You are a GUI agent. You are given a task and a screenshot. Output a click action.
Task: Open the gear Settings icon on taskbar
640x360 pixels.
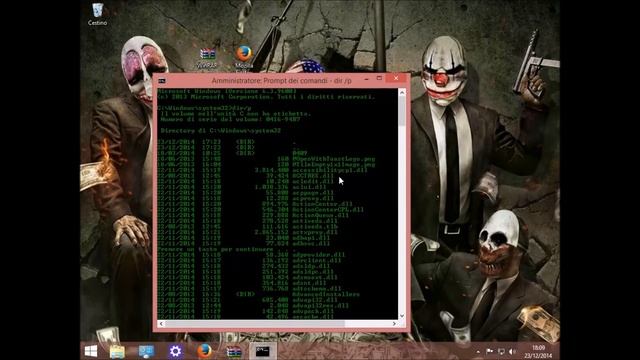click(x=175, y=351)
